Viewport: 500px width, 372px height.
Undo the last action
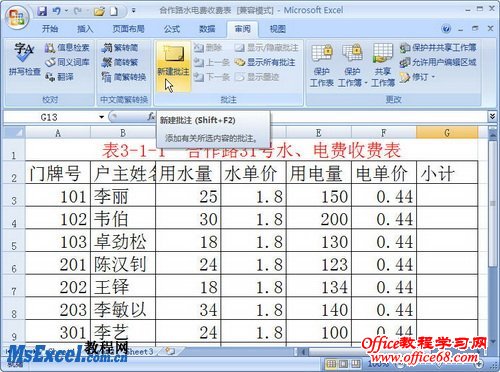pyautogui.click(x=56, y=11)
